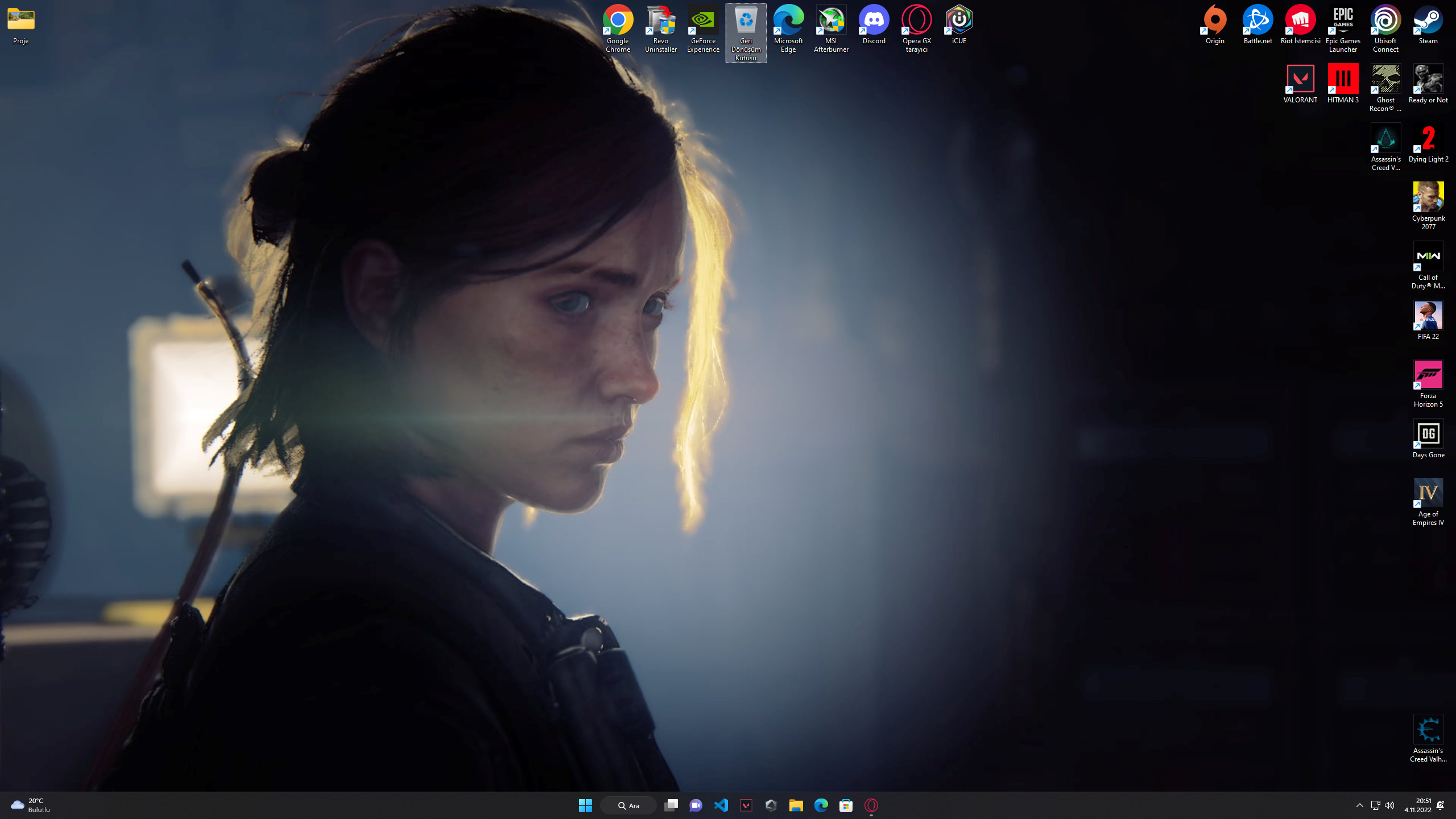Viewport: 1456px width, 819px height.
Task: Open File Explorer from the taskbar
Action: (x=796, y=805)
